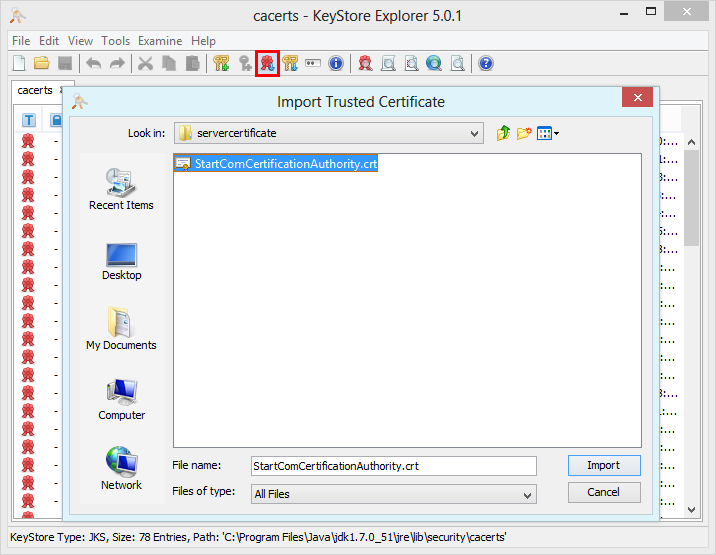Click the Import Trusted Certificate toolbar icon
The image size is (716, 555).
pos(267,63)
